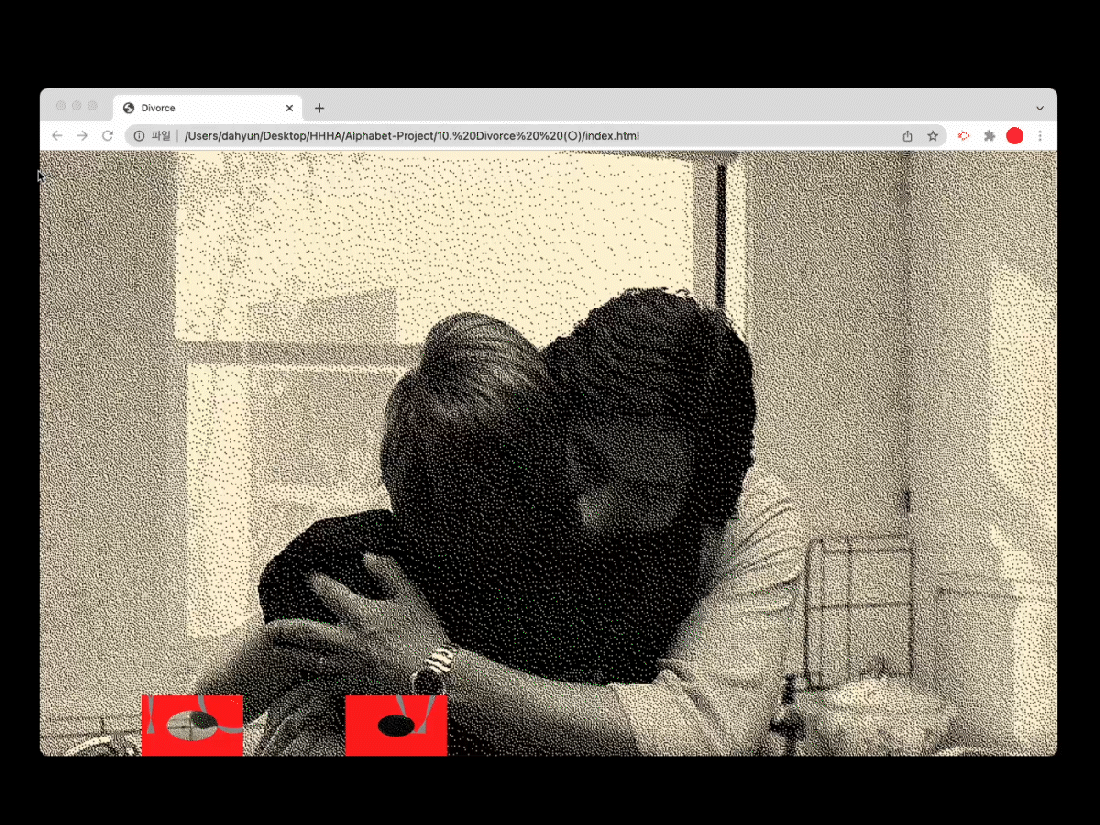Reload the Divorce page
The width and height of the screenshot is (1100, 825).
[107, 136]
